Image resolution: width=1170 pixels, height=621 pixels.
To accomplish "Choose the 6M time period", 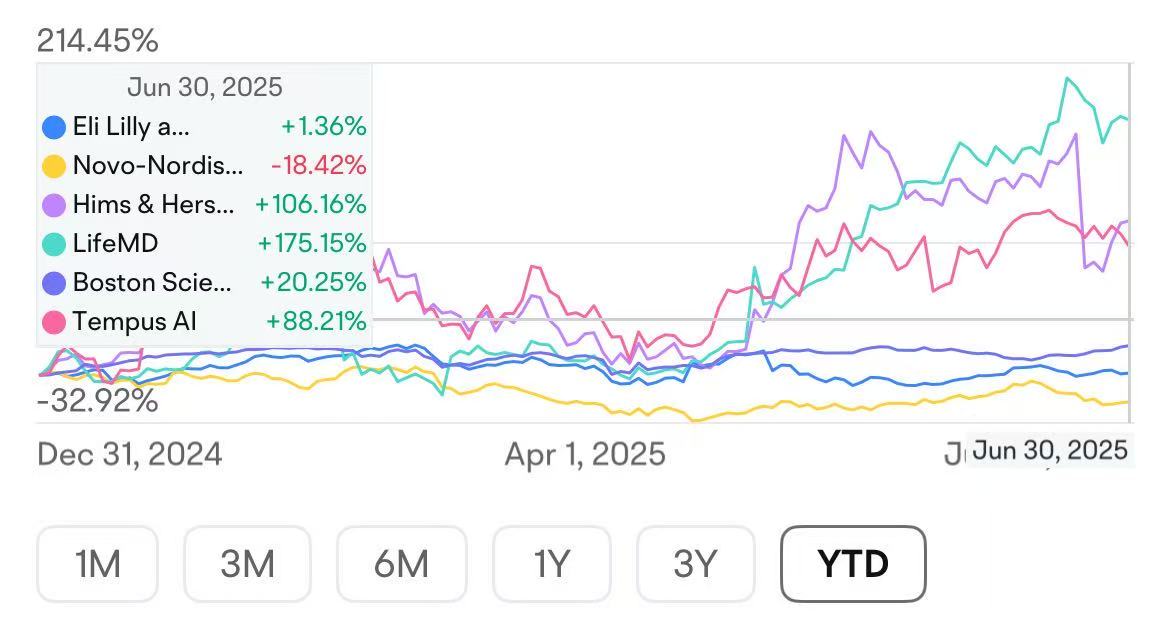I will click(401, 564).
